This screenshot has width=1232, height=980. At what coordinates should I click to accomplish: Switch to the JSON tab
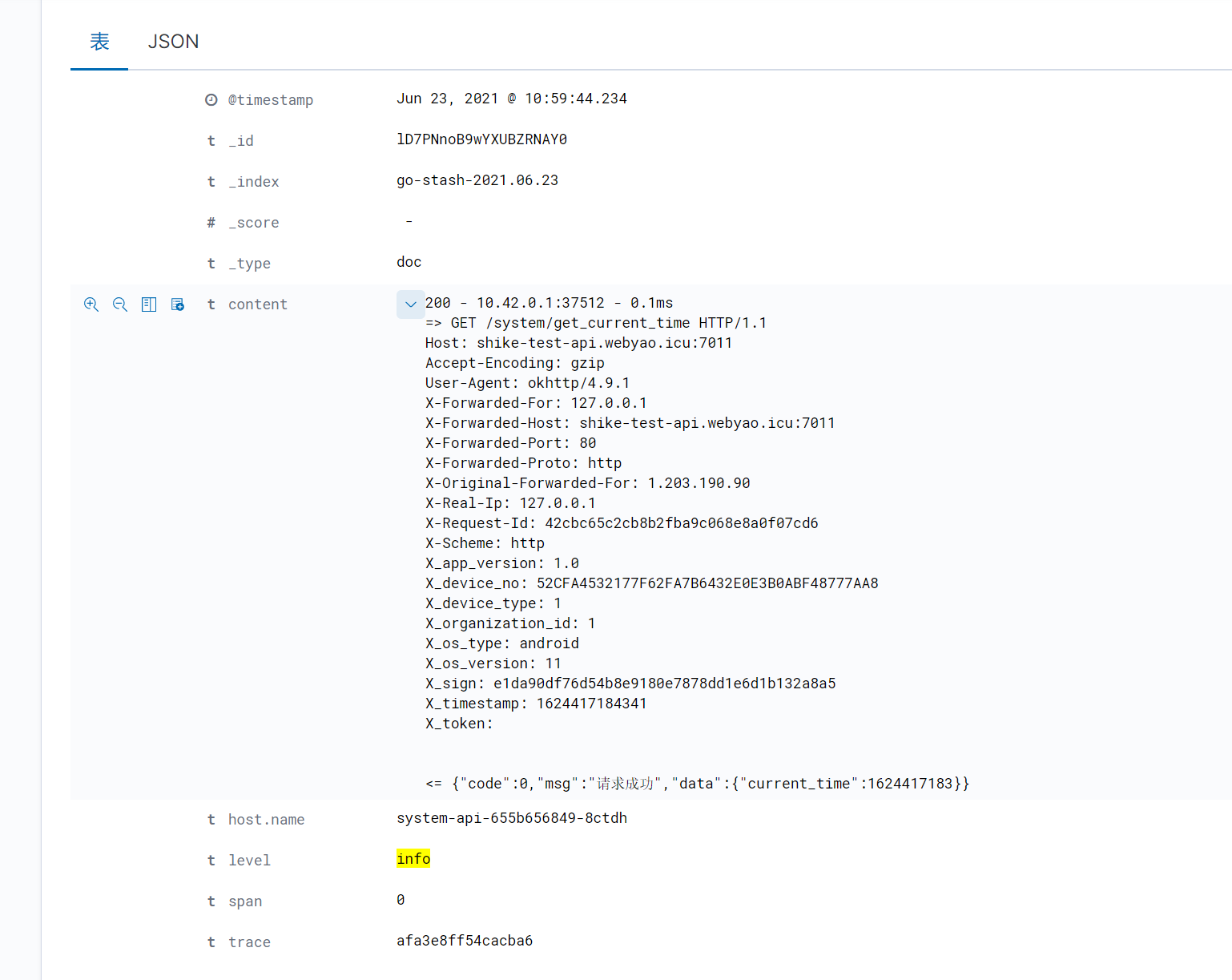coord(173,41)
